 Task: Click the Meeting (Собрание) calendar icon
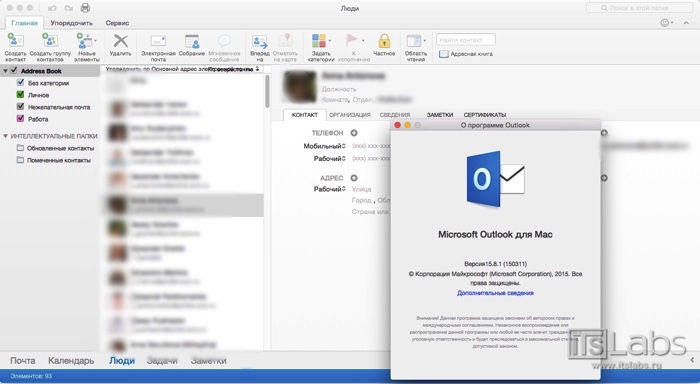click(192, 41)
